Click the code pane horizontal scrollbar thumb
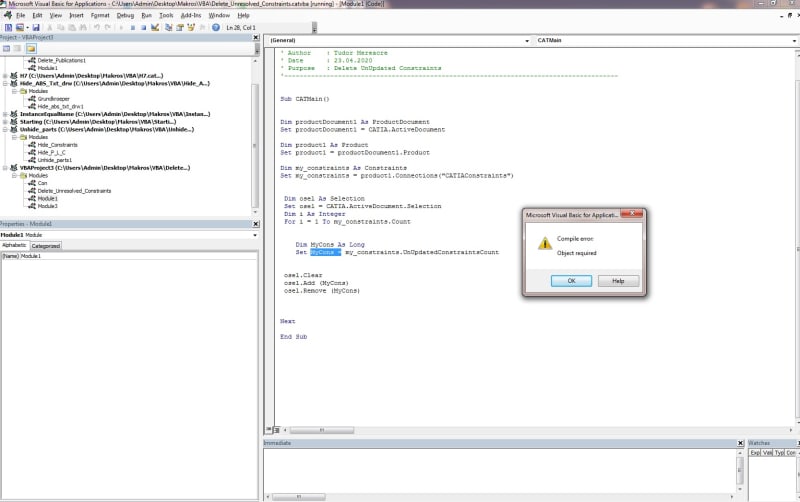The height and width of the screenshot is (502, 800). (321, 430)
